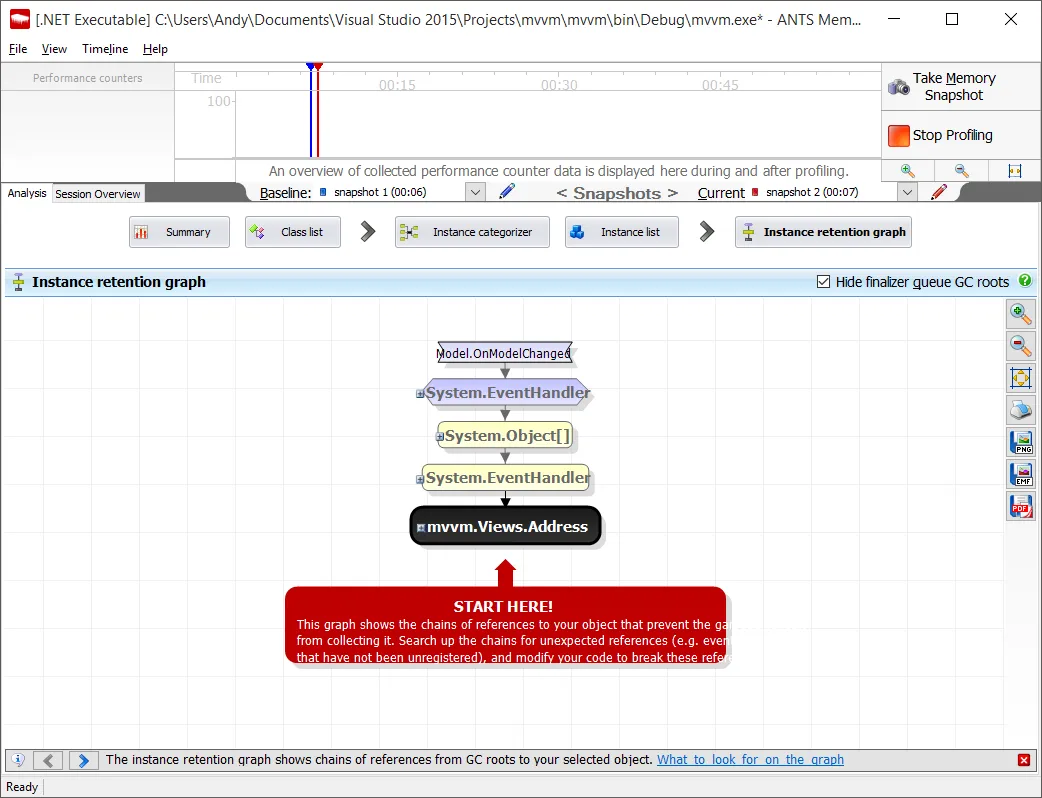Image resolution: width=1042 pixels, height=798 pixels.
Task: Go to previous hint with left arrow
Action: pos(48,759)
